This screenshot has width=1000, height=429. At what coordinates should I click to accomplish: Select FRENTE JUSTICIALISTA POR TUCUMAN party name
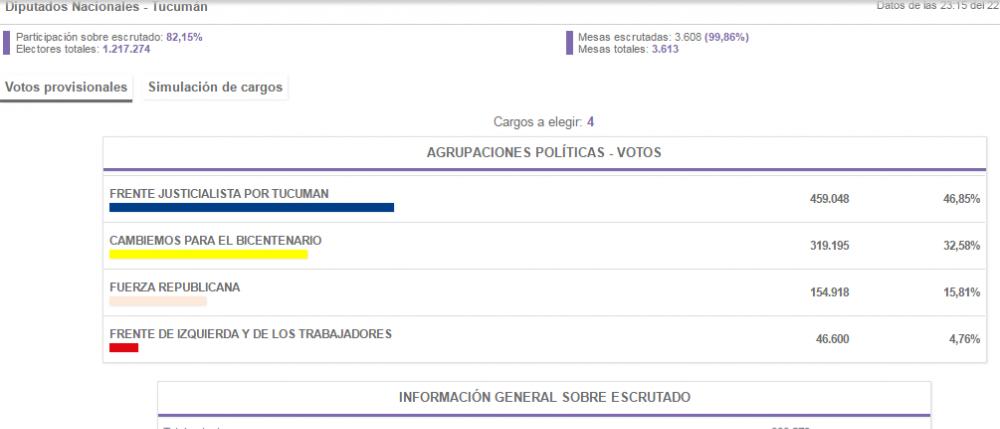pos(219,194)
